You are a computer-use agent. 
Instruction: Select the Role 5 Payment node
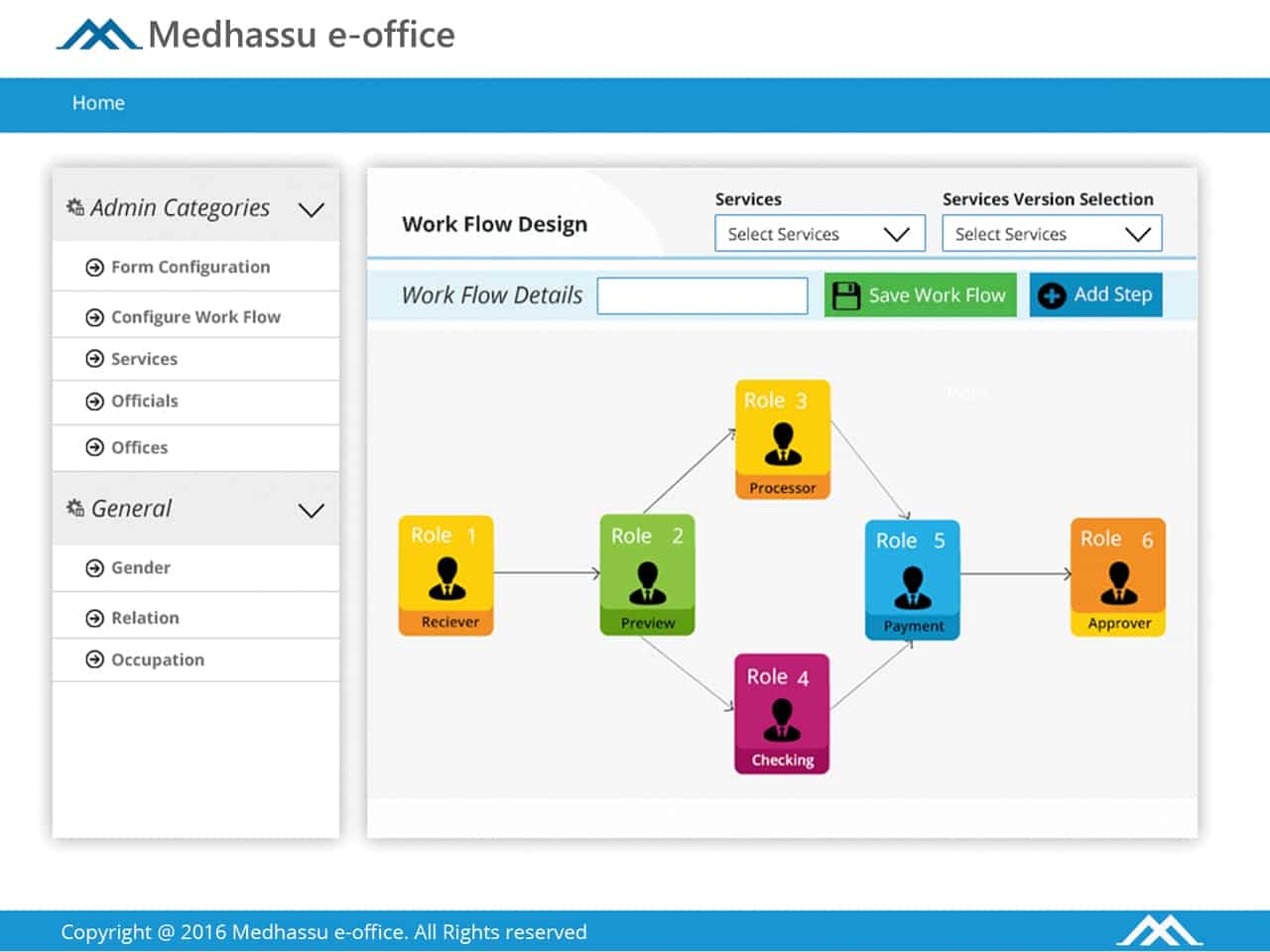tap(912, 580)
